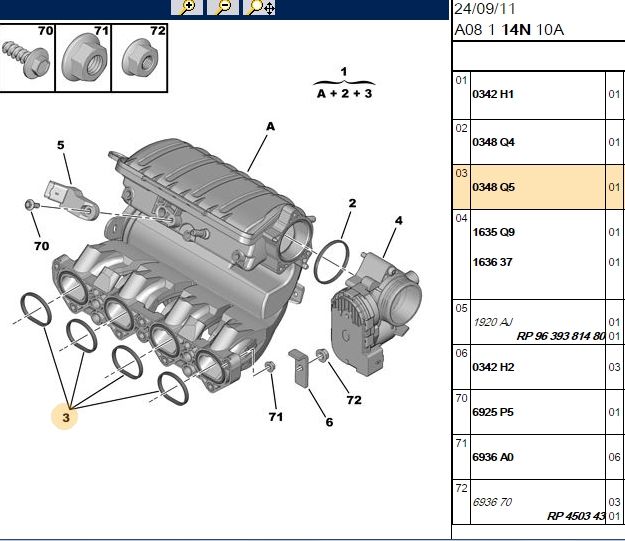Open replacement part RP 96 393 814 80
The image size is (625, 541).
(x=561, y=336)
